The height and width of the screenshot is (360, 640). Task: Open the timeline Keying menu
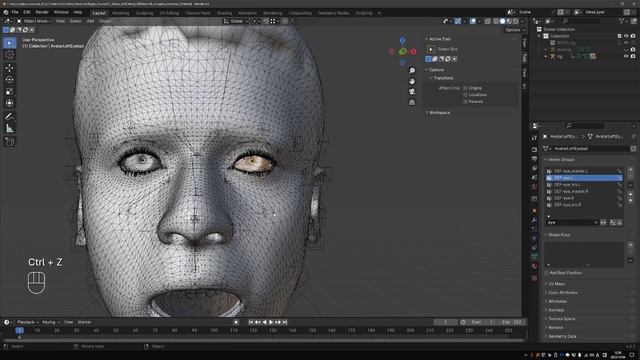pyautogui.click(x=51, y=322)
